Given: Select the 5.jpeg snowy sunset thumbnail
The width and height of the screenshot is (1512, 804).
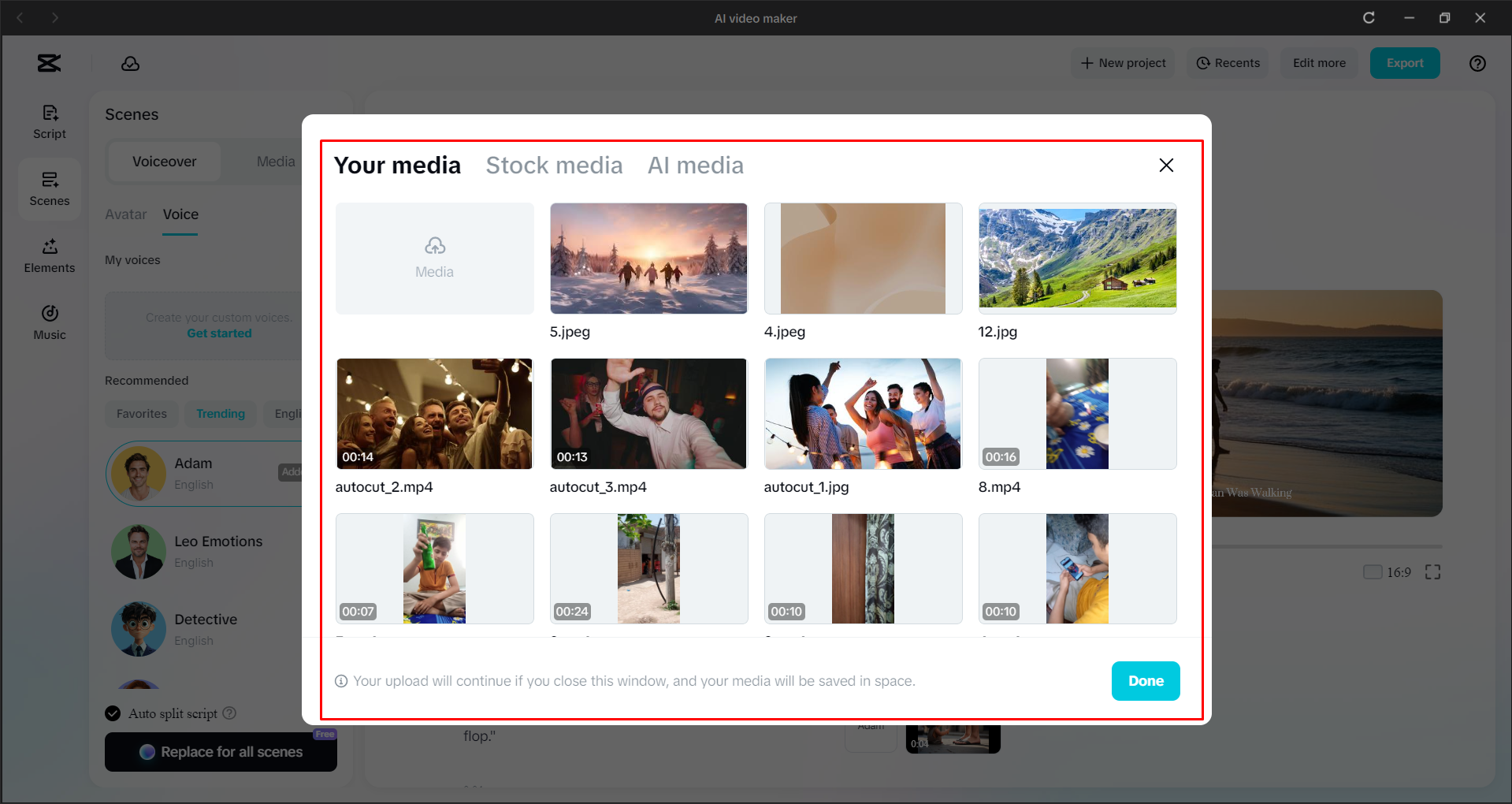Looking at the screenshot, I should tap(648, 259).
